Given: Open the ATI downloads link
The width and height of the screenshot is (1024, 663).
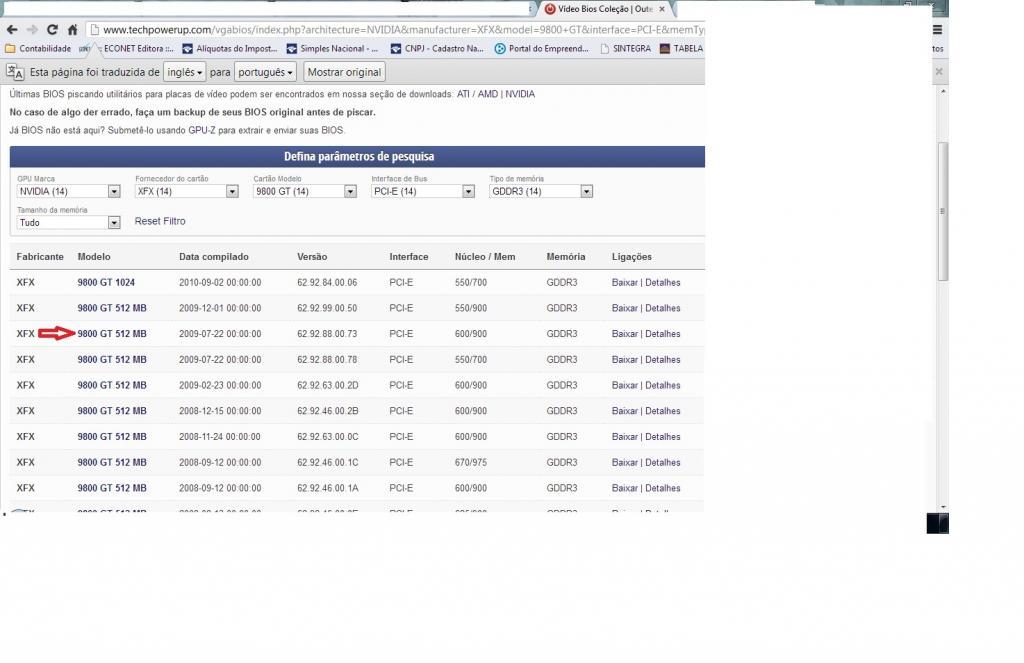Looking at the screenshot, I should point(463,94).
